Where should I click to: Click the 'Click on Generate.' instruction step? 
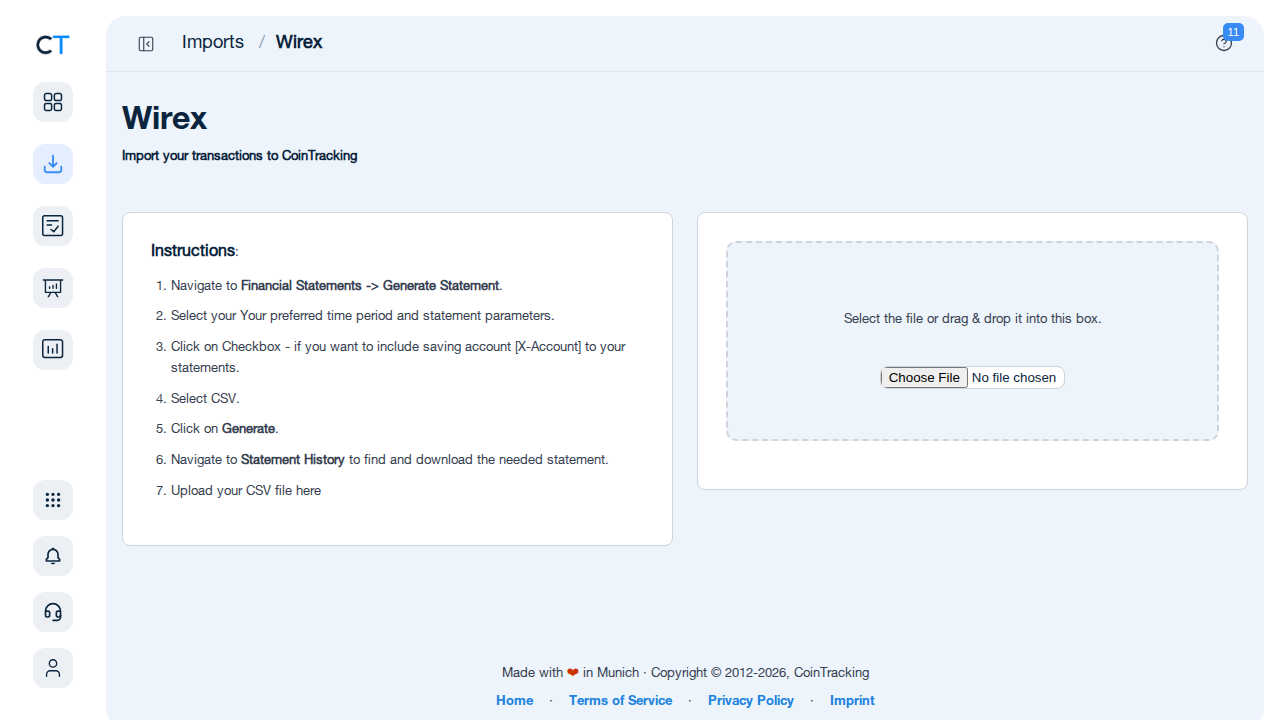[x=225, y=429]
